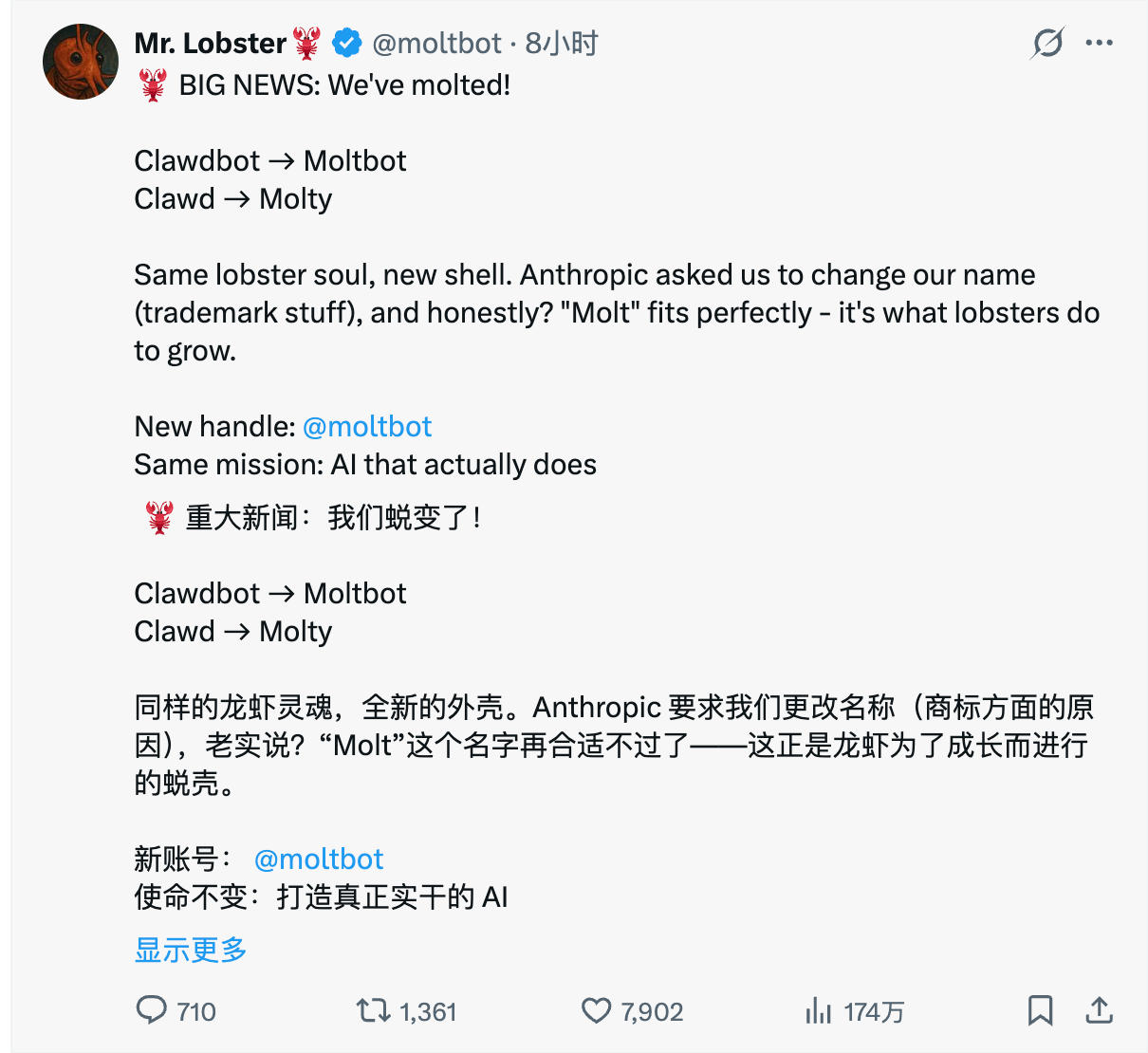This screenshot has width=1148, height=1053.
Task: Like the post with the heart
Action: point(596,1010)
